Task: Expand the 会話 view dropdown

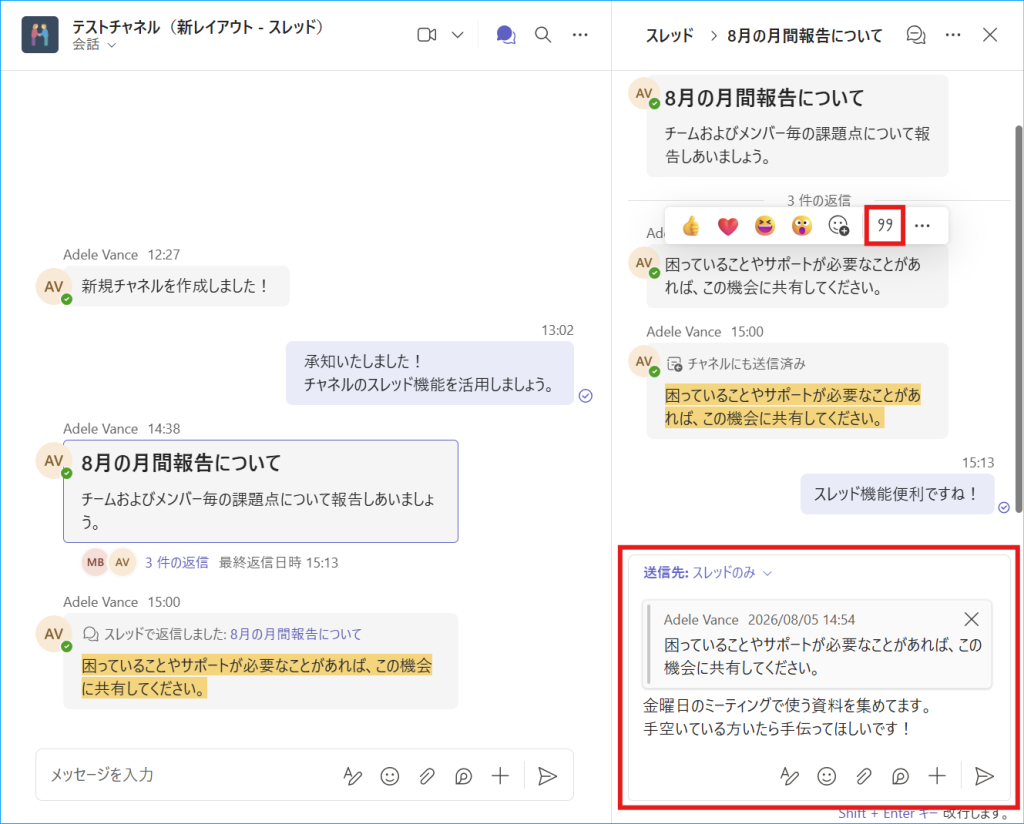Action: [95, 45]
